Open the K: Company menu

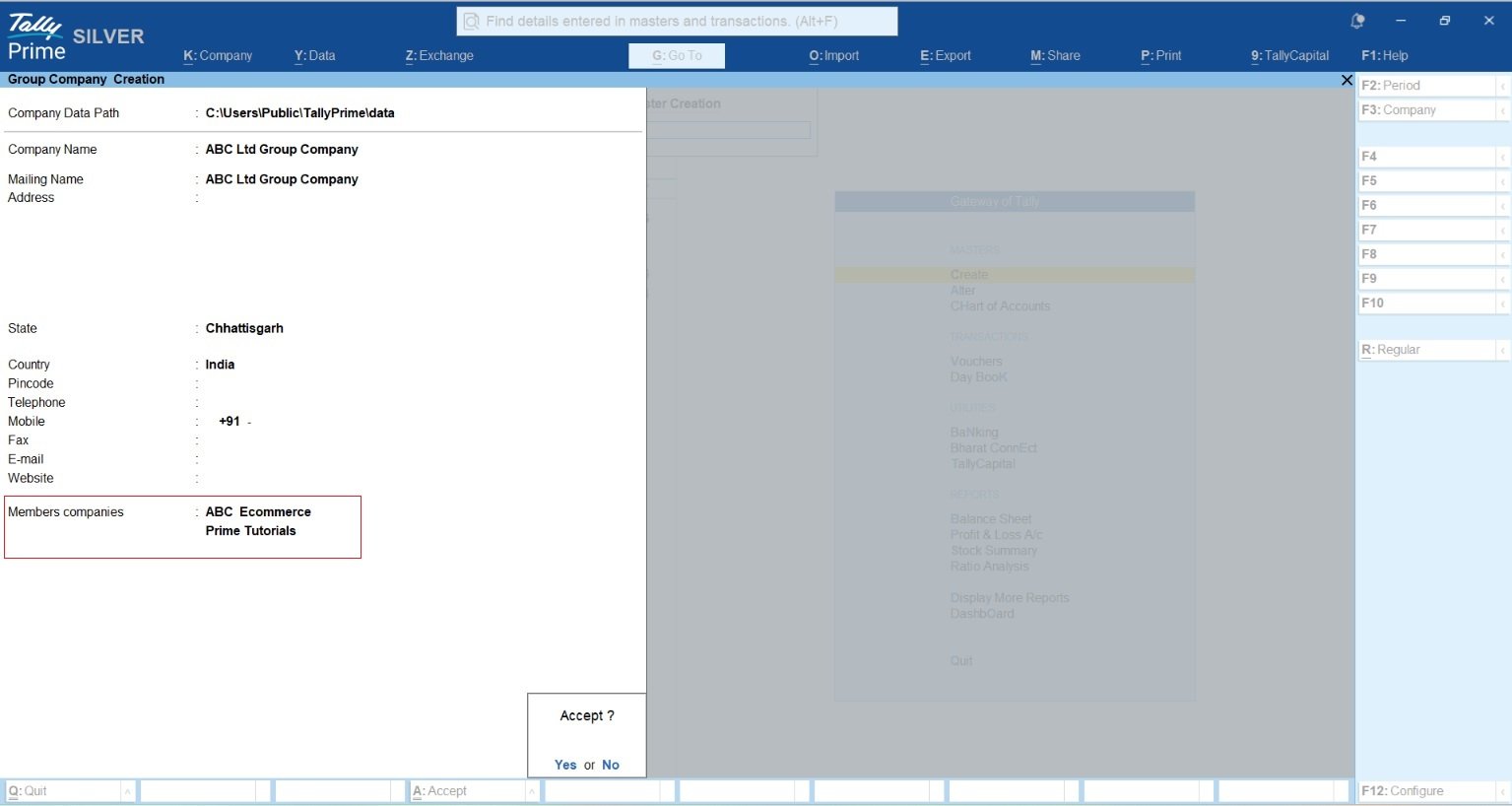218,56
